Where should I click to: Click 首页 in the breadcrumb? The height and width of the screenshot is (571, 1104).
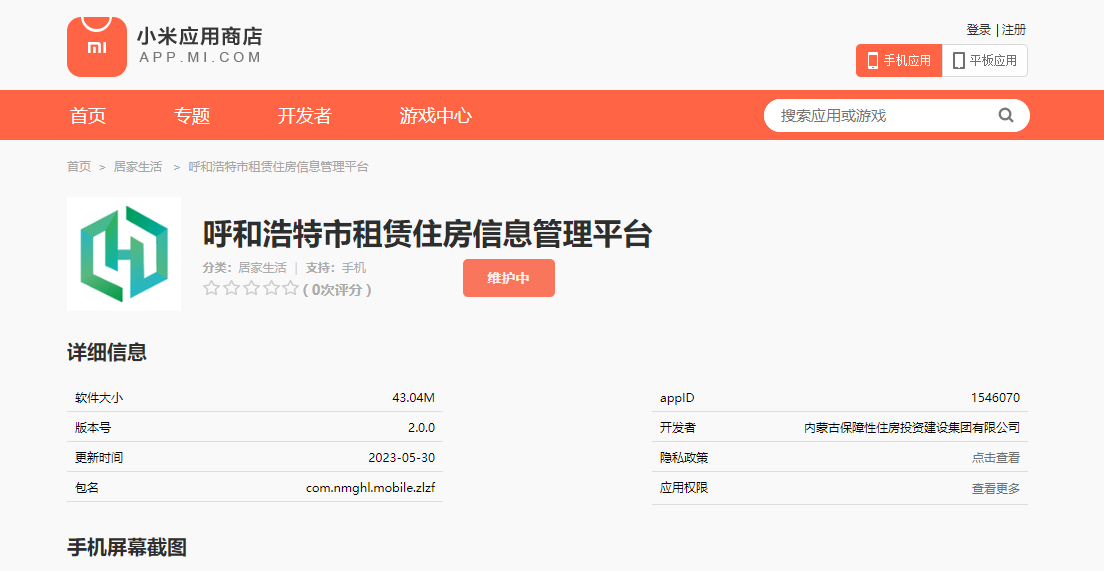[79, 167]
